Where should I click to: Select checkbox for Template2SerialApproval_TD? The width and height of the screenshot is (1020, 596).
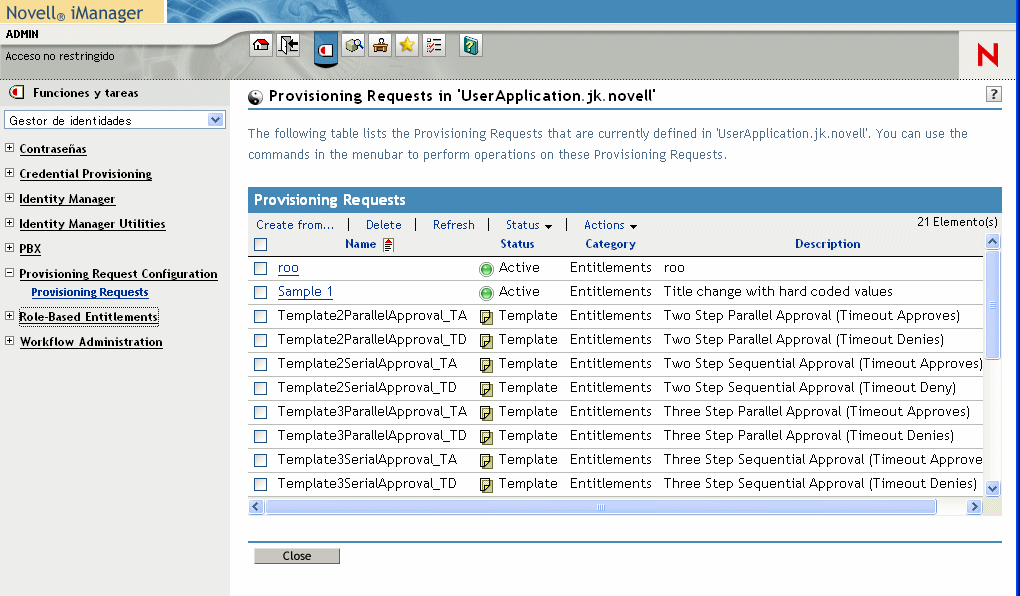click(261, 388)
